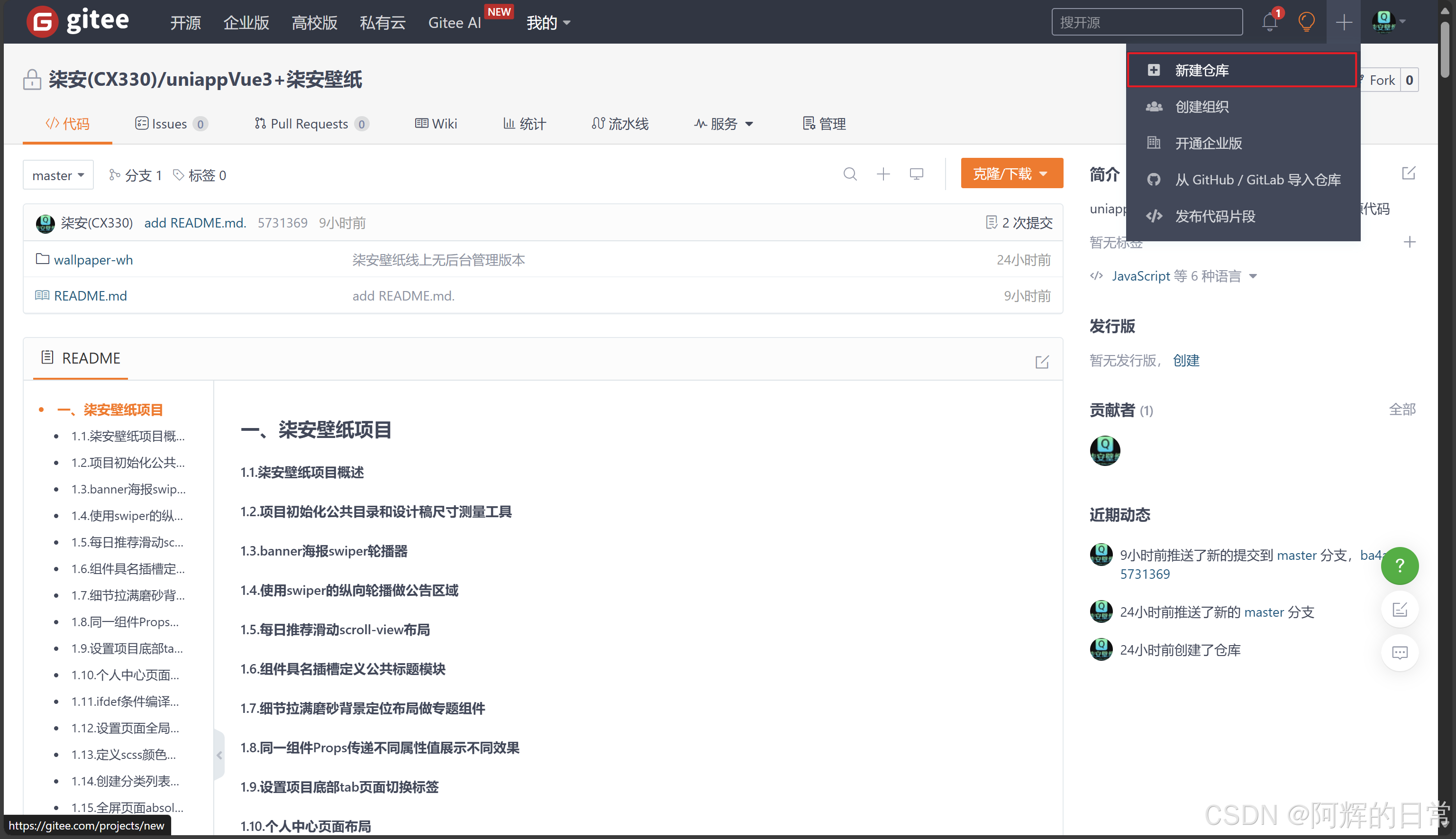Click the search magnifier icon in file toolbar
Screen dimensions: 1456x839
coord(850,174)
